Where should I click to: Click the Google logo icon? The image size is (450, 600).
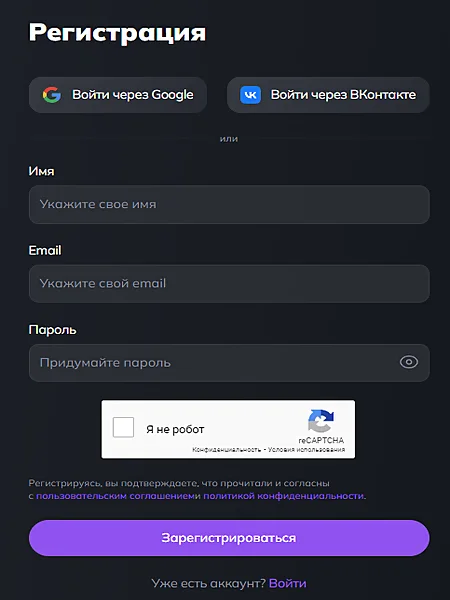pos(52,95)
